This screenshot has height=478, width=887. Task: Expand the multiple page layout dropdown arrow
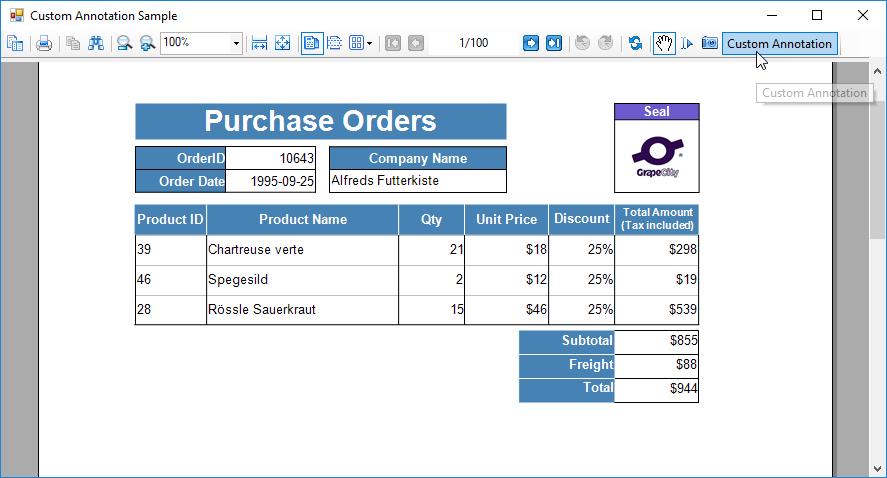(369, 43)
